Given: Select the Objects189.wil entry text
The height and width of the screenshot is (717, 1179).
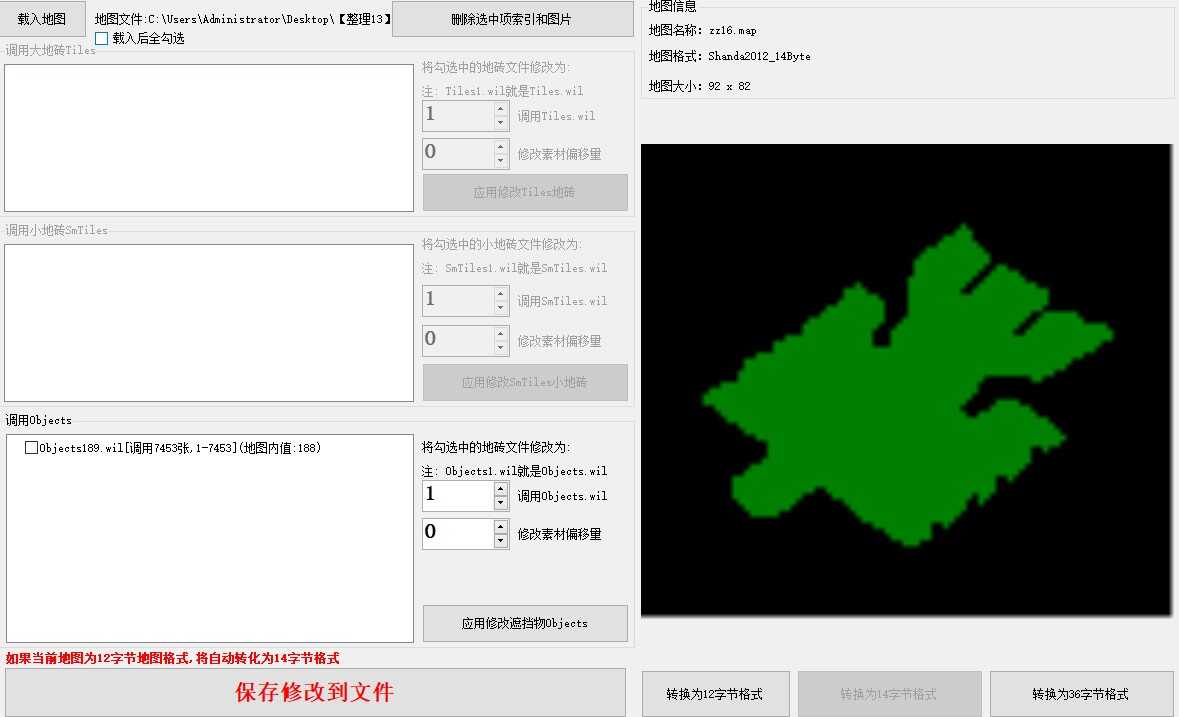Looking at the screenshot, I should pos(180,449).
